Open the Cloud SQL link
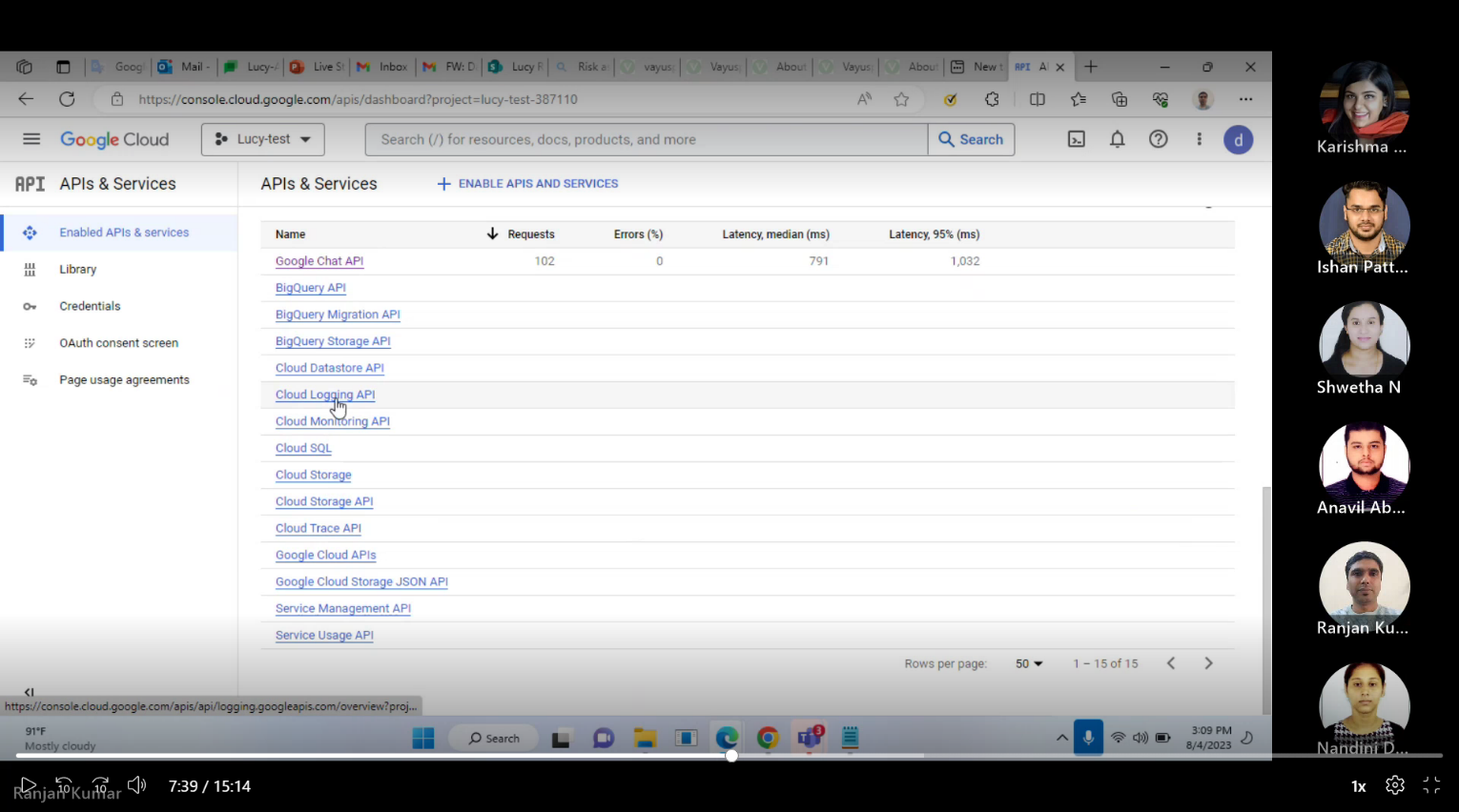Viewport: 1459px width, 812px height. pyautogui.click(x=303, y=448)
